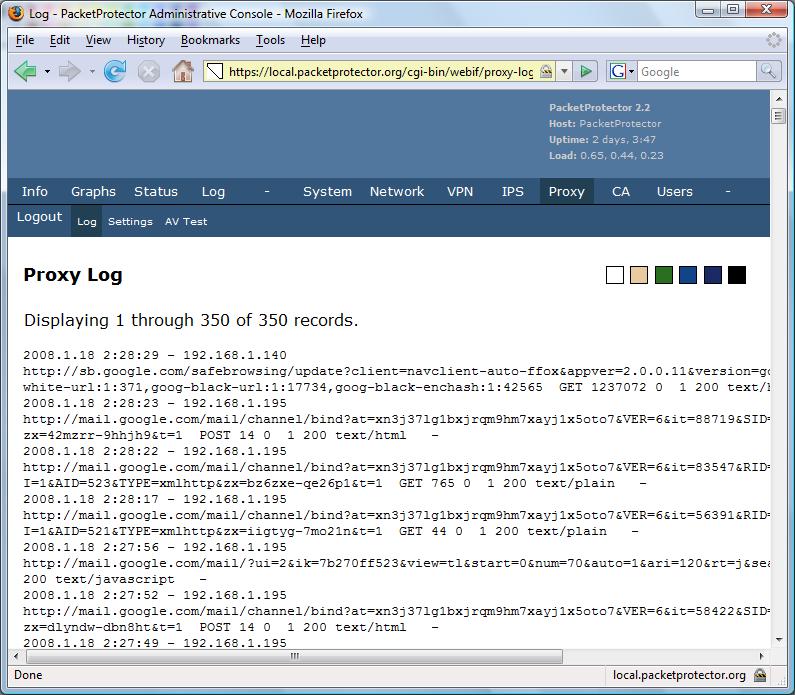
Task: Click the lock icon in the status bar
Action: tap(760, 675)
